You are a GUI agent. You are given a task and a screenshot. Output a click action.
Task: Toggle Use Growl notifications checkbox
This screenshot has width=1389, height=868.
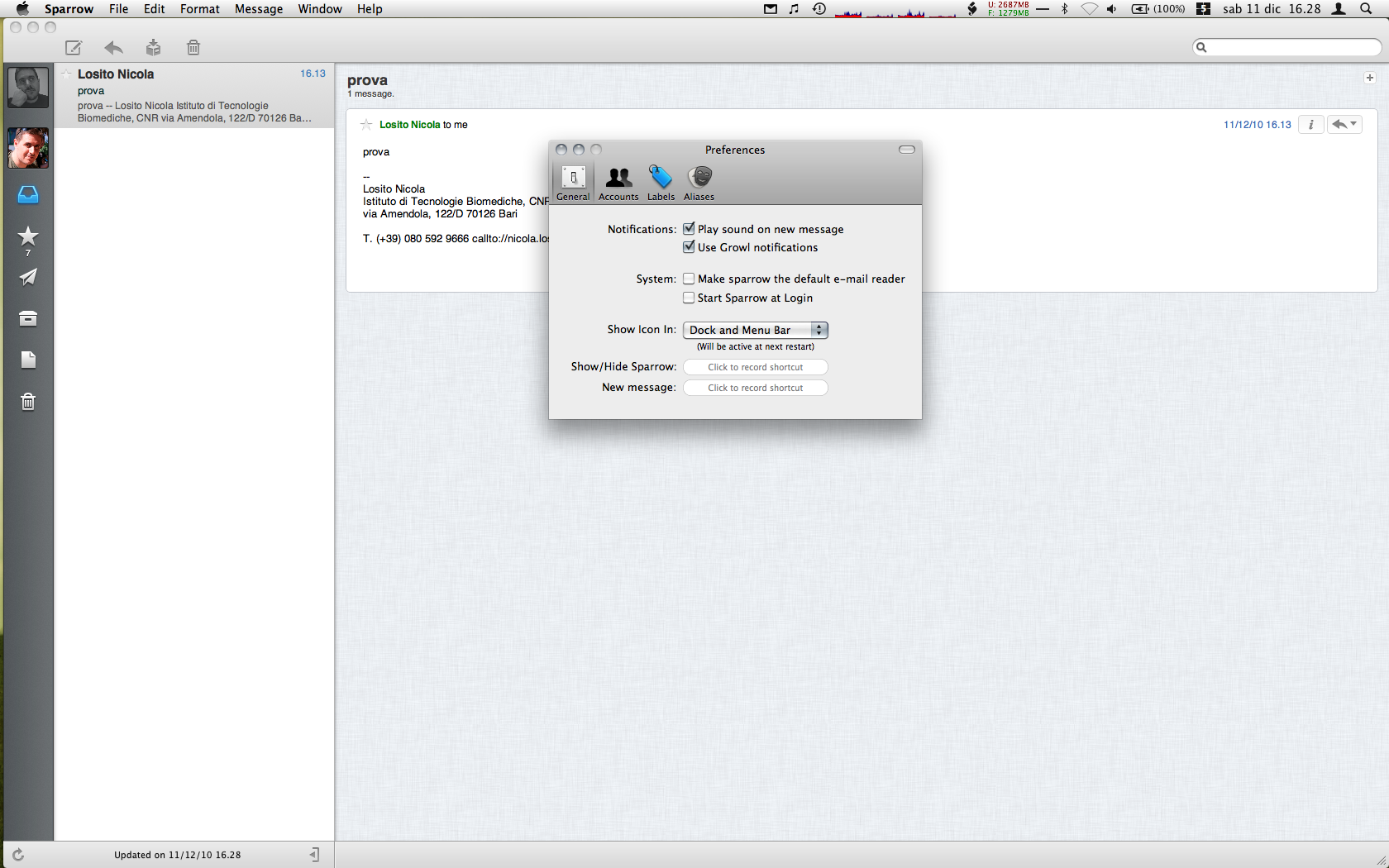coord(689,247)
